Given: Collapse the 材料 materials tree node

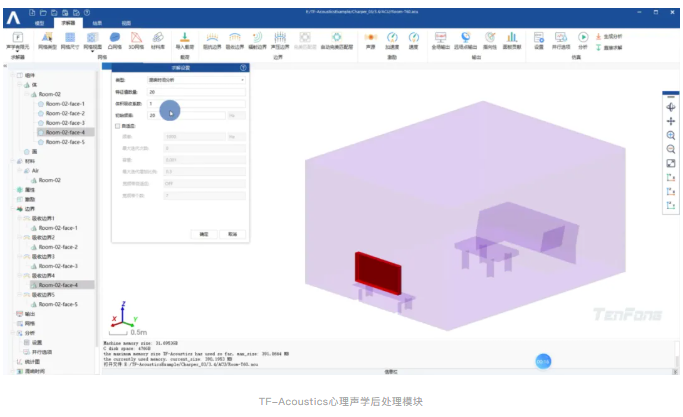Looking at the screenshot, I should [x=13, y=161].
